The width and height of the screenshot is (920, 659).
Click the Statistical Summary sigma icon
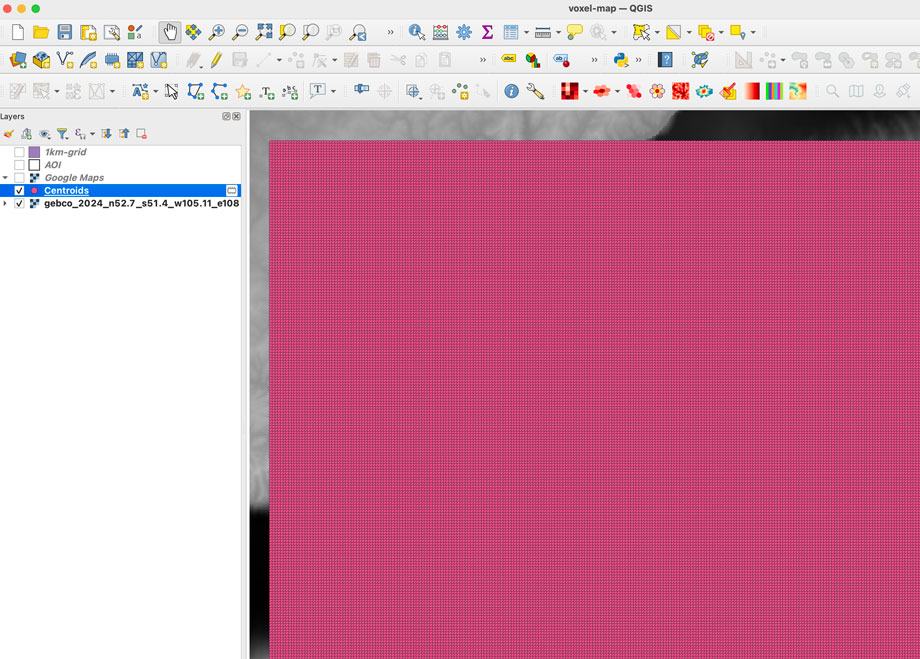487,33
